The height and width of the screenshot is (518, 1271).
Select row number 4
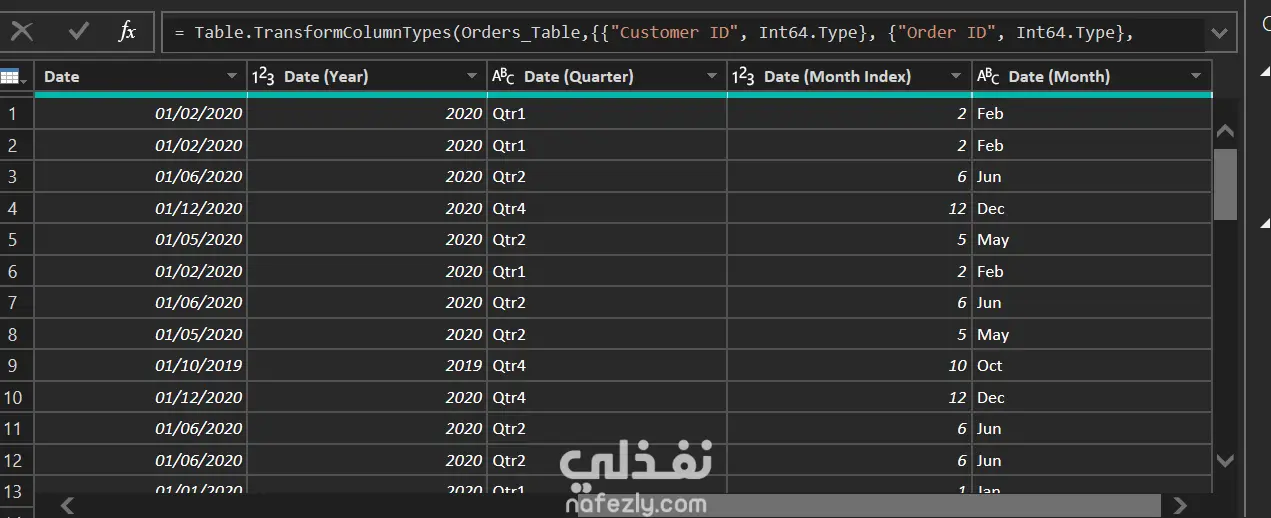(14, 208)
